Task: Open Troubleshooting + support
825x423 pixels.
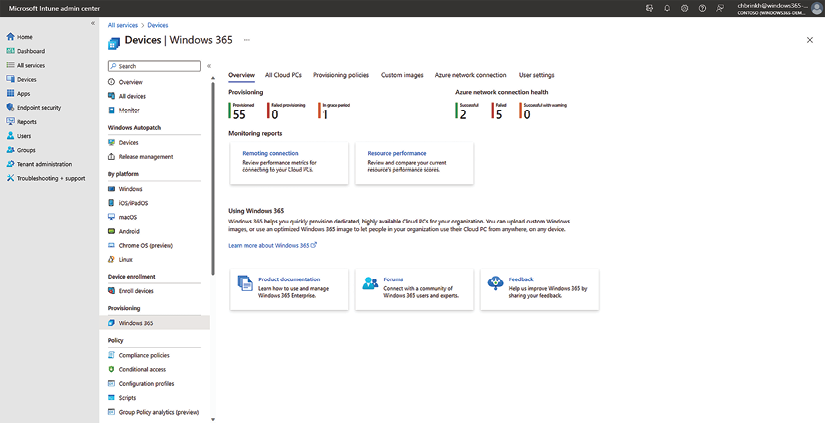Action: 45,178
